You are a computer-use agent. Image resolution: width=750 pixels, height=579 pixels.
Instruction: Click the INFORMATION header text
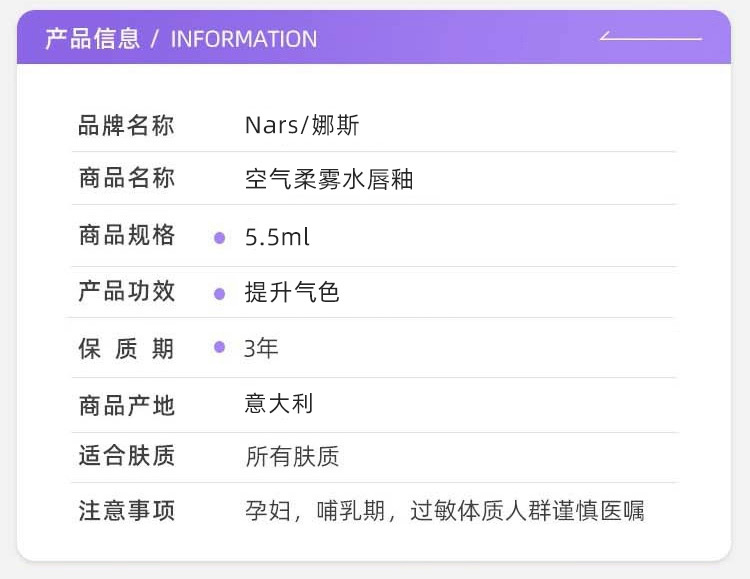pyautogui.click(x=244, y=39)
